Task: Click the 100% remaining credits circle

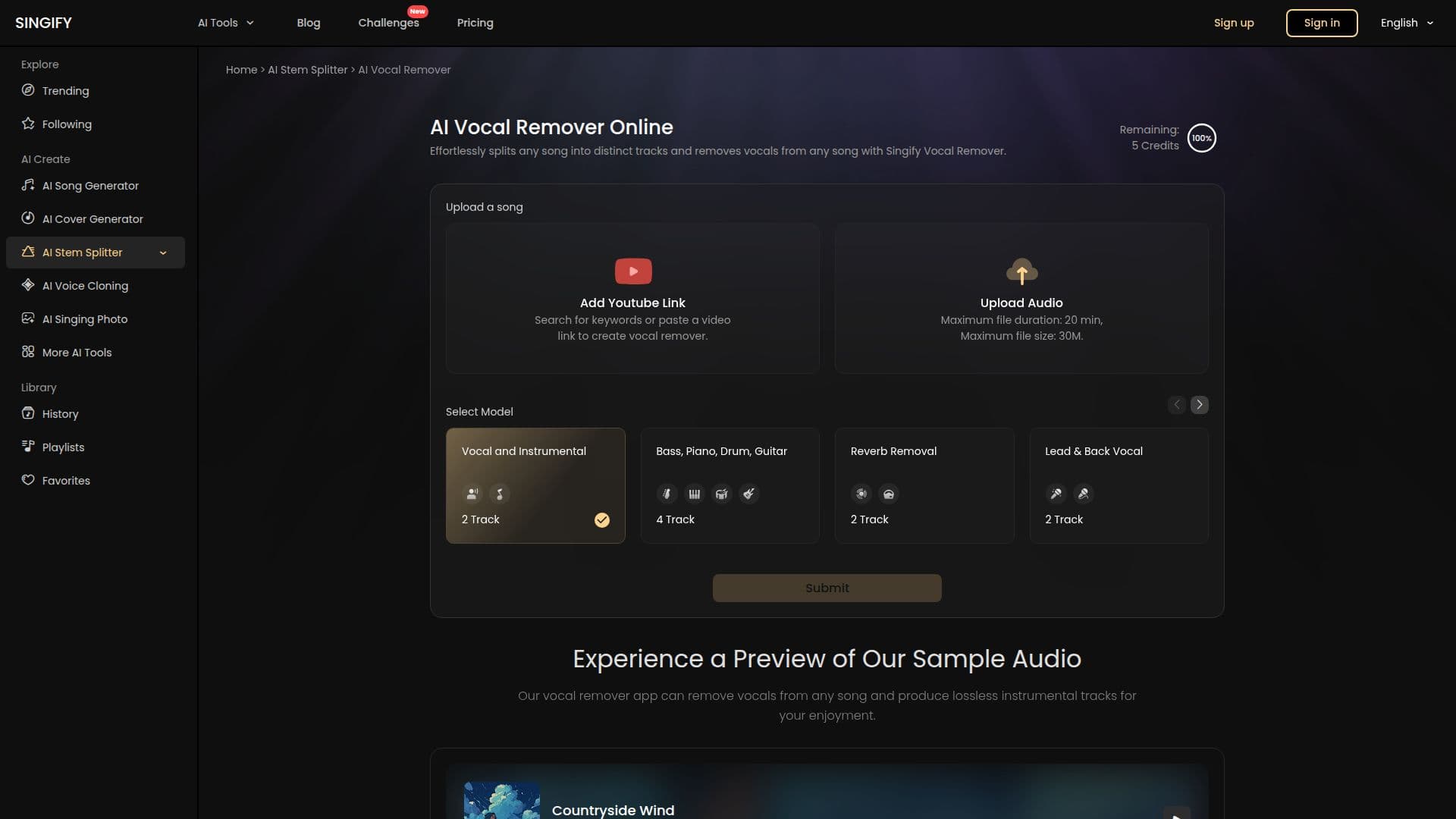Action: 1201,138
